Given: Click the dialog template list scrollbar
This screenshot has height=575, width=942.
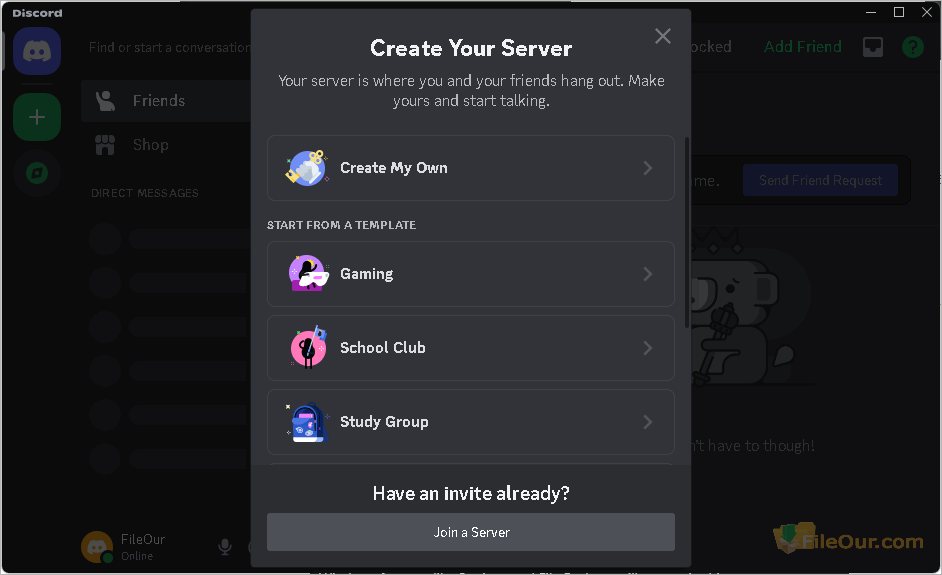Looking at the screenshot, I should pos(687,233).
